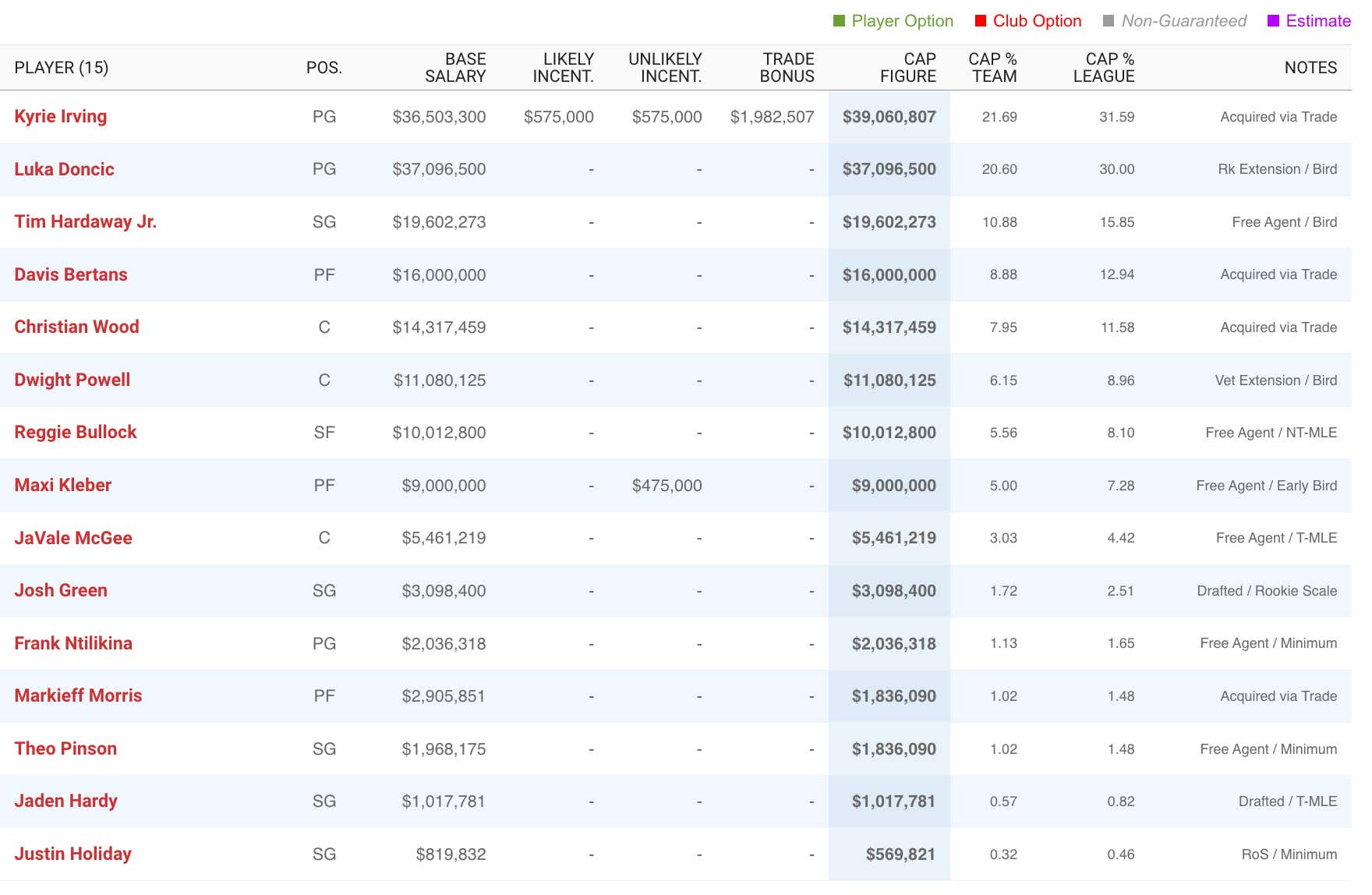The width and height of the screenshot is (1372, 895).
Task: Click the gray Non-Guaranteed legend swatch
Action: click(1109, 21)
